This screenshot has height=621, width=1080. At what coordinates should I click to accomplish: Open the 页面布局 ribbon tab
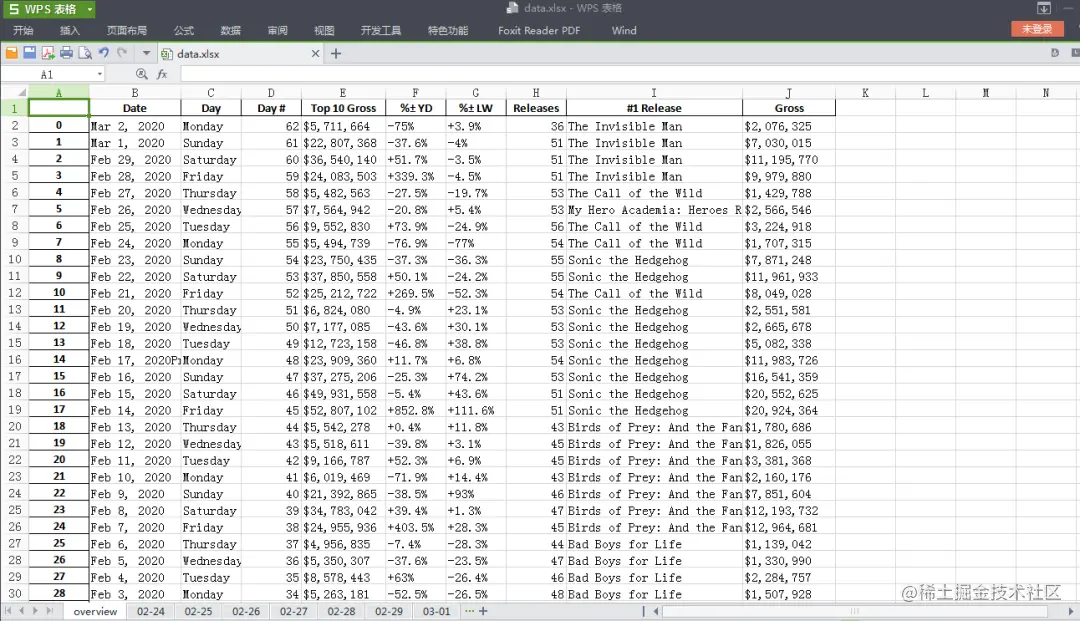tap(127, 30)
